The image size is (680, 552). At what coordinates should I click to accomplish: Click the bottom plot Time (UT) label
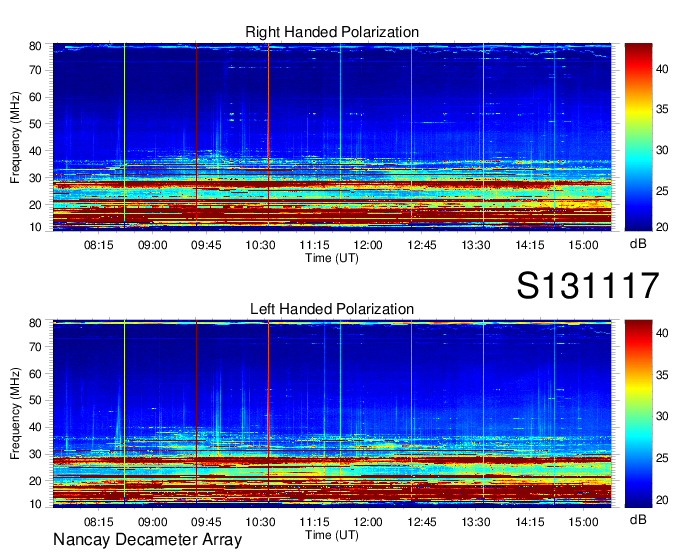point(332,535)
